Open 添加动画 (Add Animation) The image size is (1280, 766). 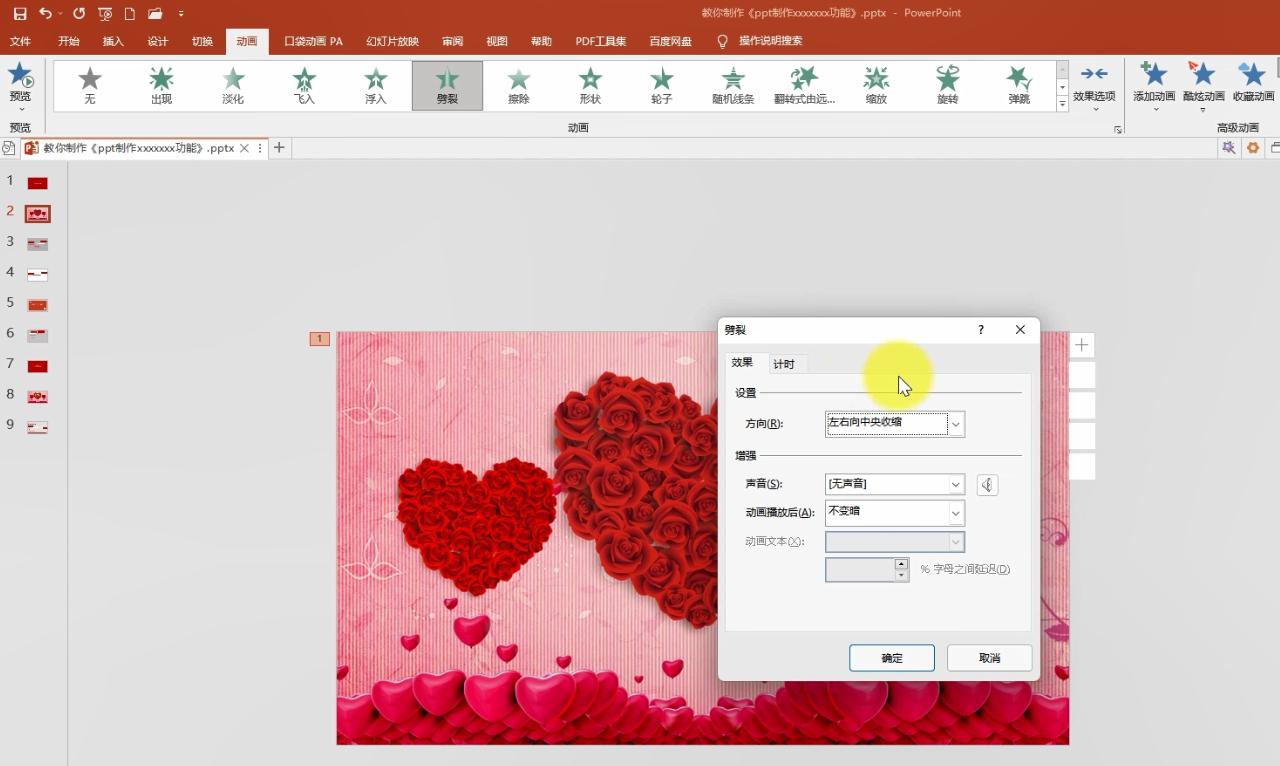(1154, 85)
